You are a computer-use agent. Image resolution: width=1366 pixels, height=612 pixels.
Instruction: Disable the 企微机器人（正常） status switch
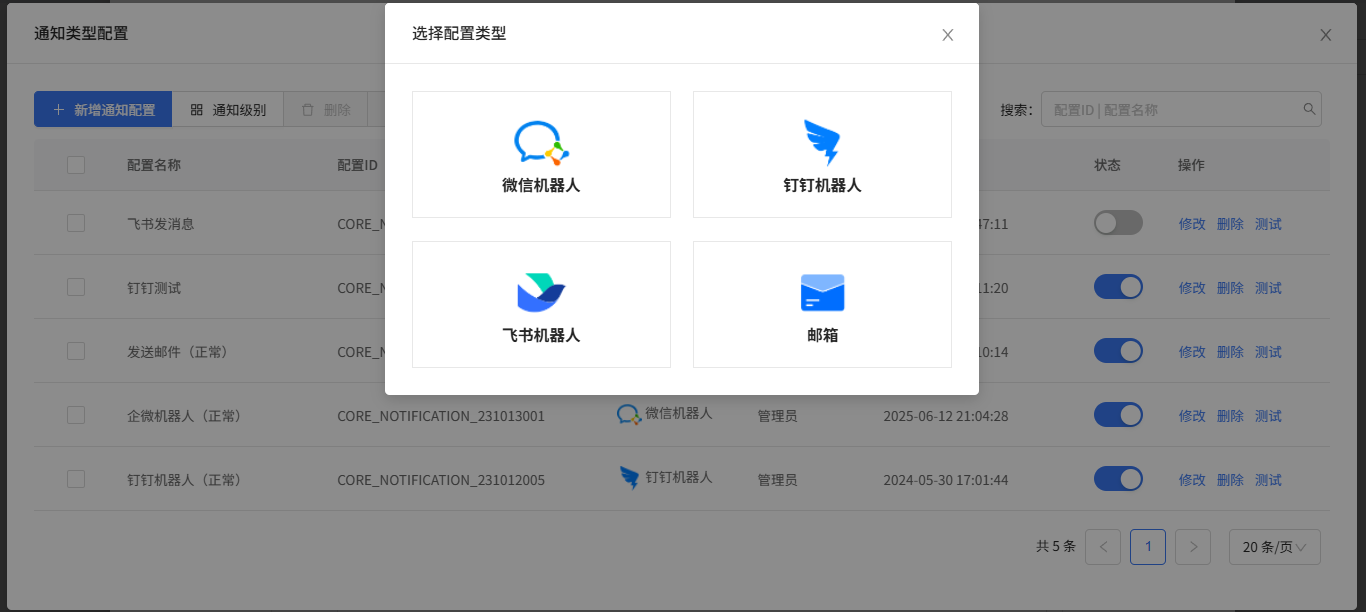coord(1118,415)
